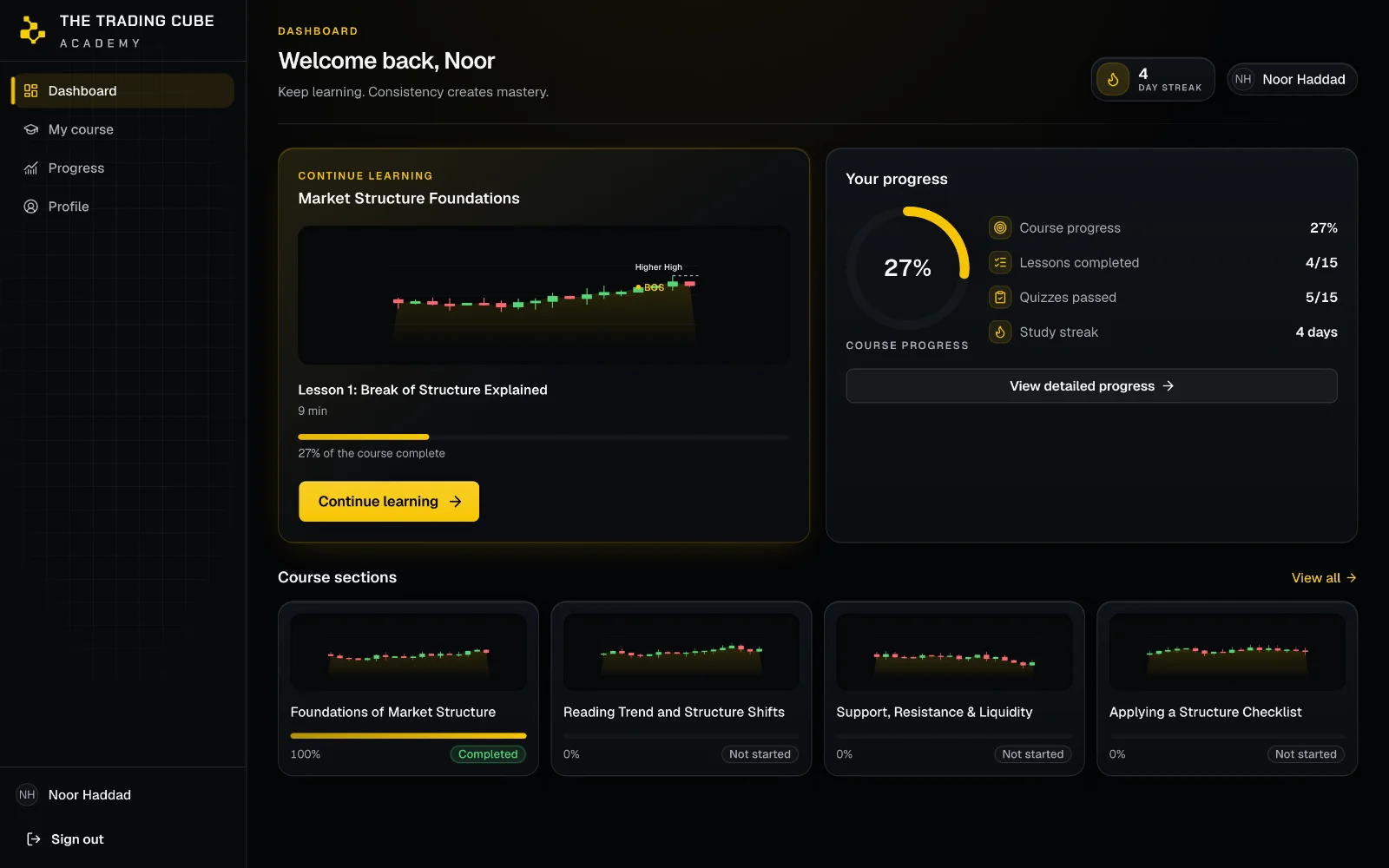This screenshot has height=868, width=1389.
Task: Click the Profile user icon in sidebar
Action: tap(31, 207)
